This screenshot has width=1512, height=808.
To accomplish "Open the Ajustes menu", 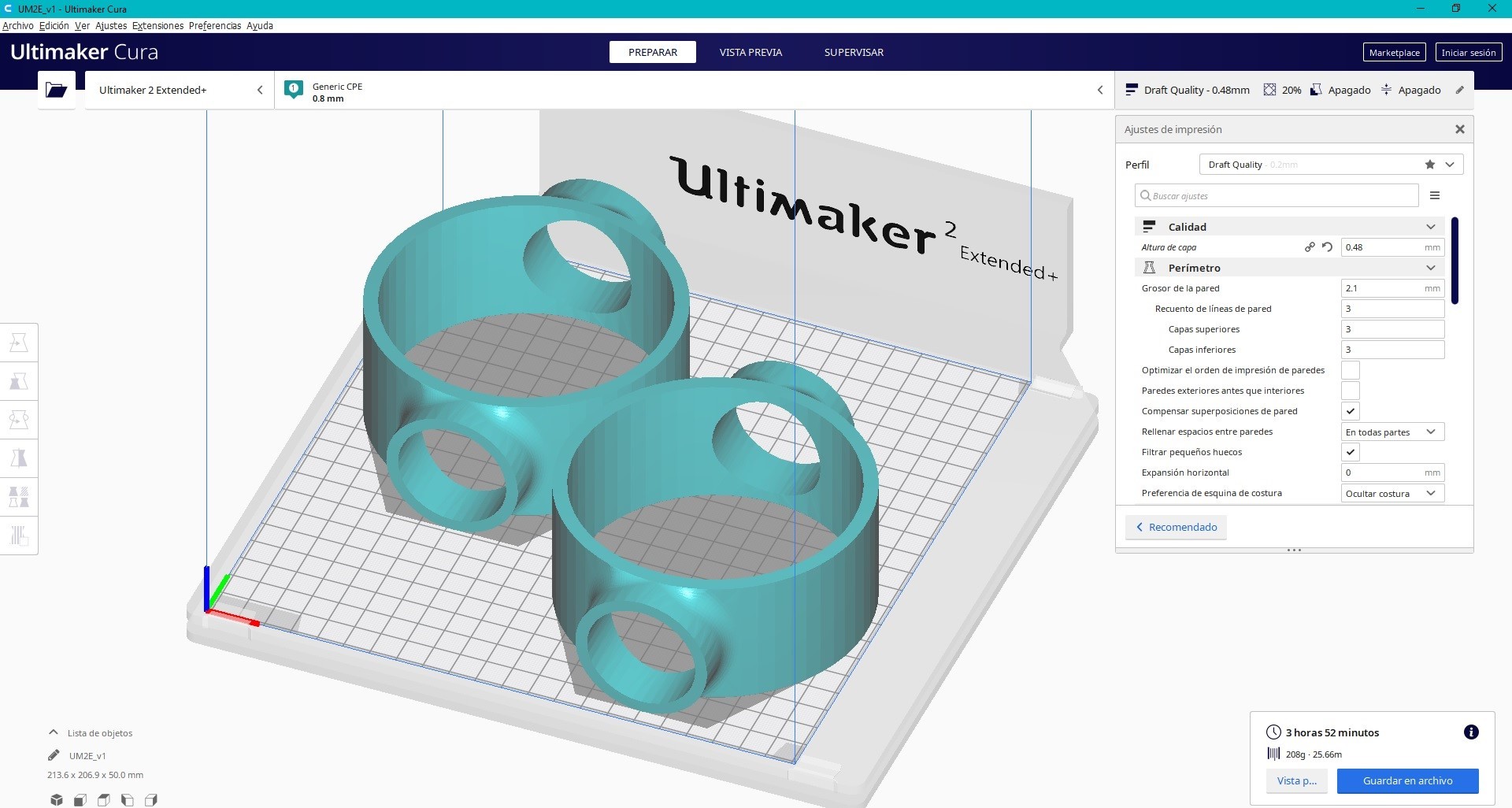I will (111, 25).
